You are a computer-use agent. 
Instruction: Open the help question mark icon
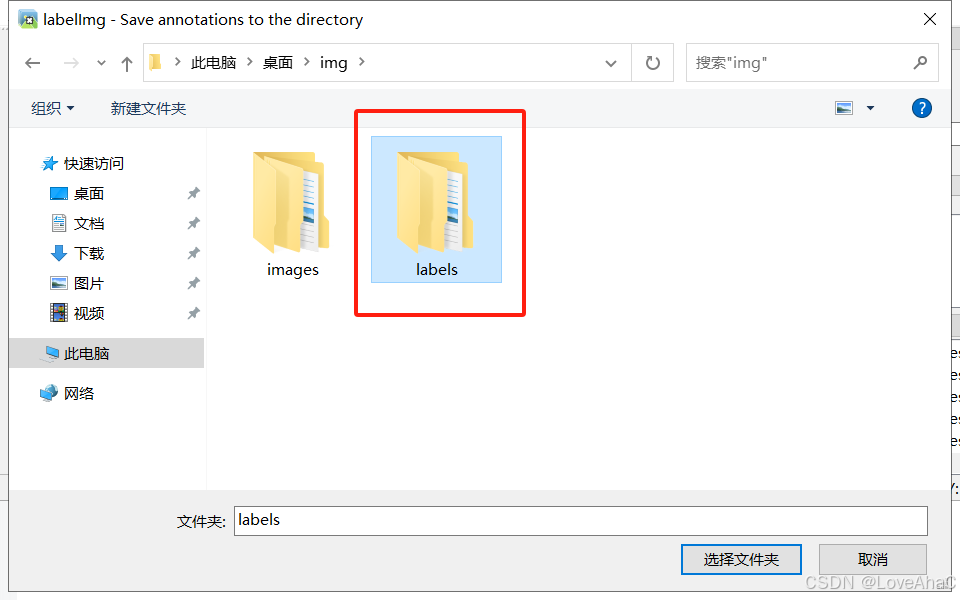coord(921,108)
